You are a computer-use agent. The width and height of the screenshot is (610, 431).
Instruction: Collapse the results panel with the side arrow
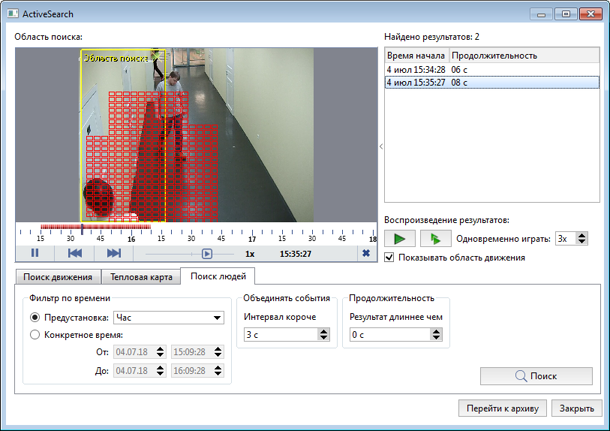(x=380, y=146)
